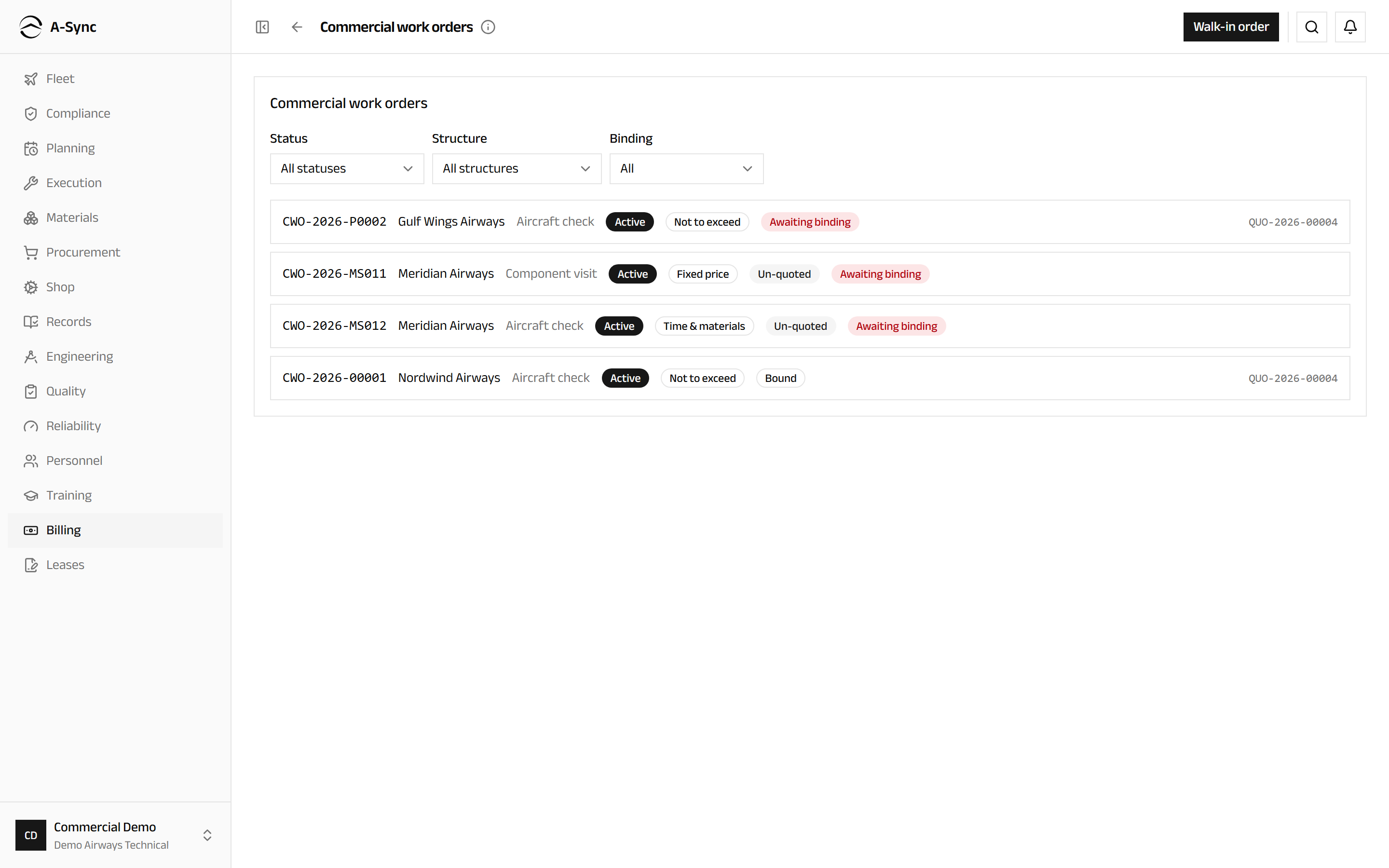Click QUO-2026-00004 in Gulf Wings row
The height and width of the screenshot is (868, 1389).
[1293, 222]
